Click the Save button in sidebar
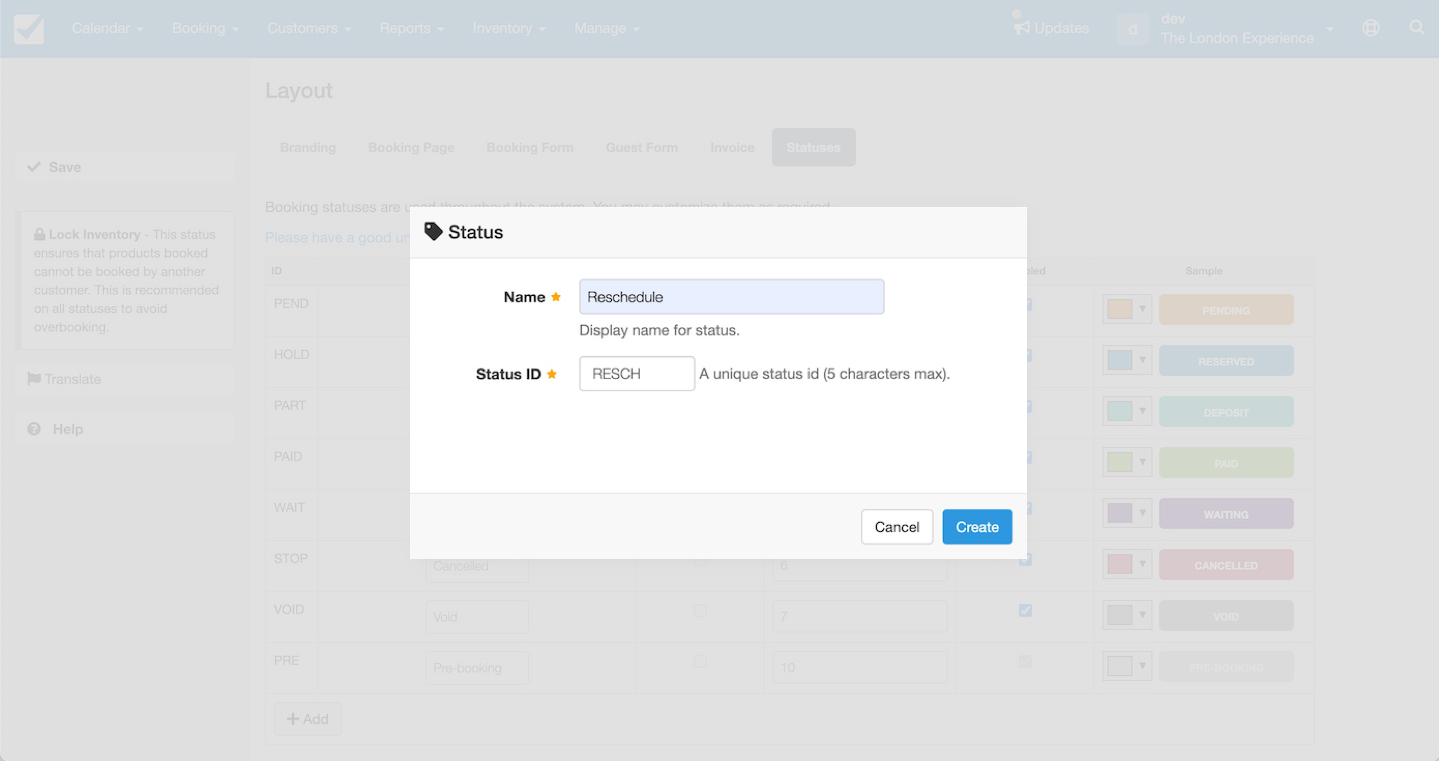 point(125,167)
